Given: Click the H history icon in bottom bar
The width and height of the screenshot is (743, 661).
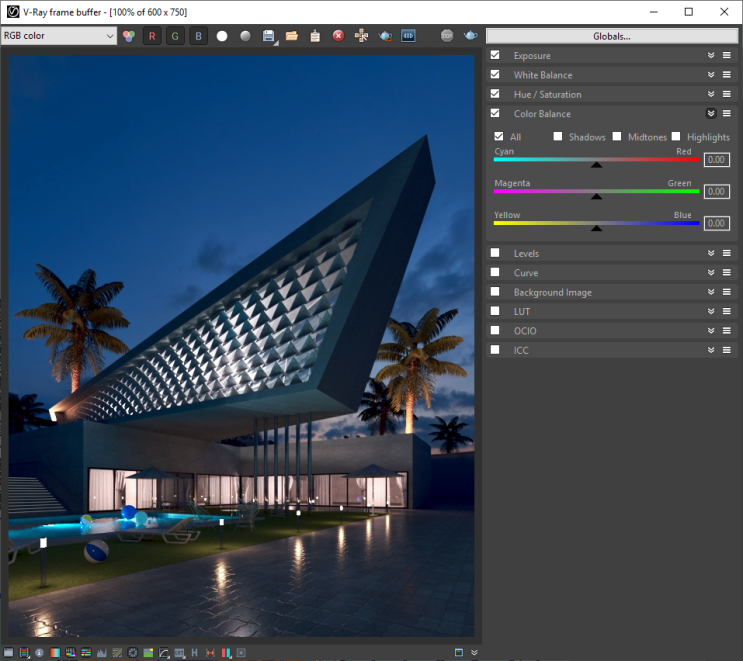Looking at the screenshot, I should pyautogui.click(x=194, y=653).
